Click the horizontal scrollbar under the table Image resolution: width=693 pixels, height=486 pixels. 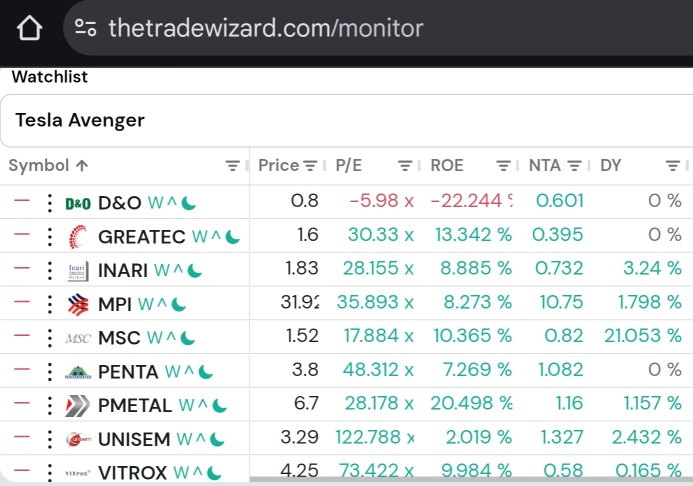pos(471,479)
